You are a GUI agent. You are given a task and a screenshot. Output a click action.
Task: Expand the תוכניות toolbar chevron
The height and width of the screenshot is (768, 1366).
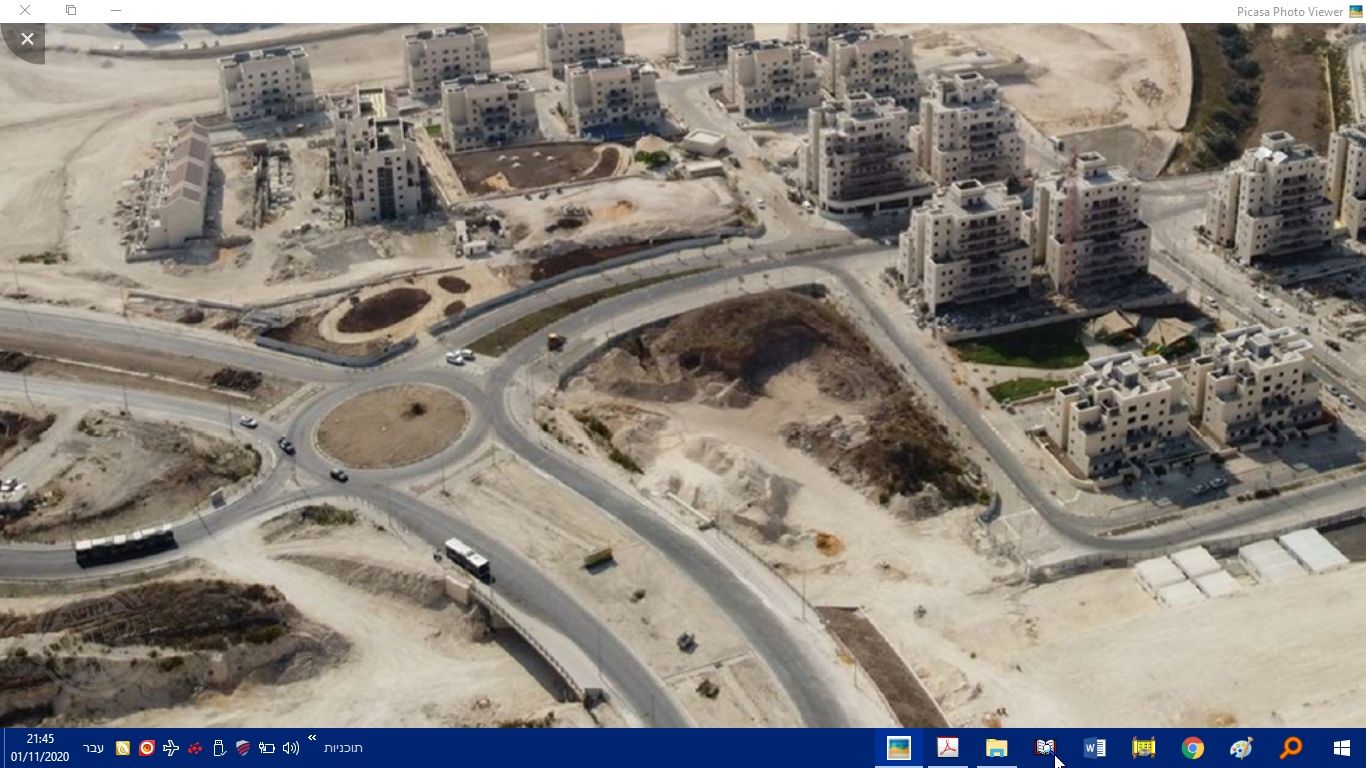(x=312, y=740)
